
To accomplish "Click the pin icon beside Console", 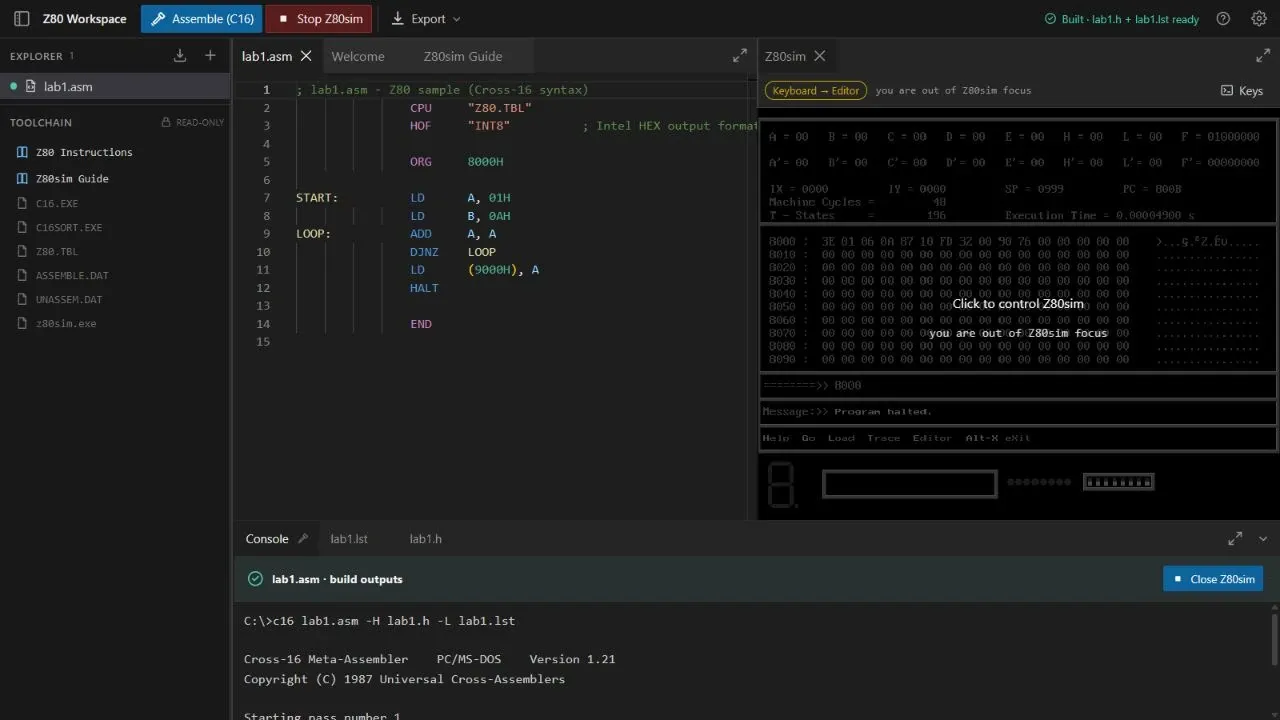I will click(303, 538).
